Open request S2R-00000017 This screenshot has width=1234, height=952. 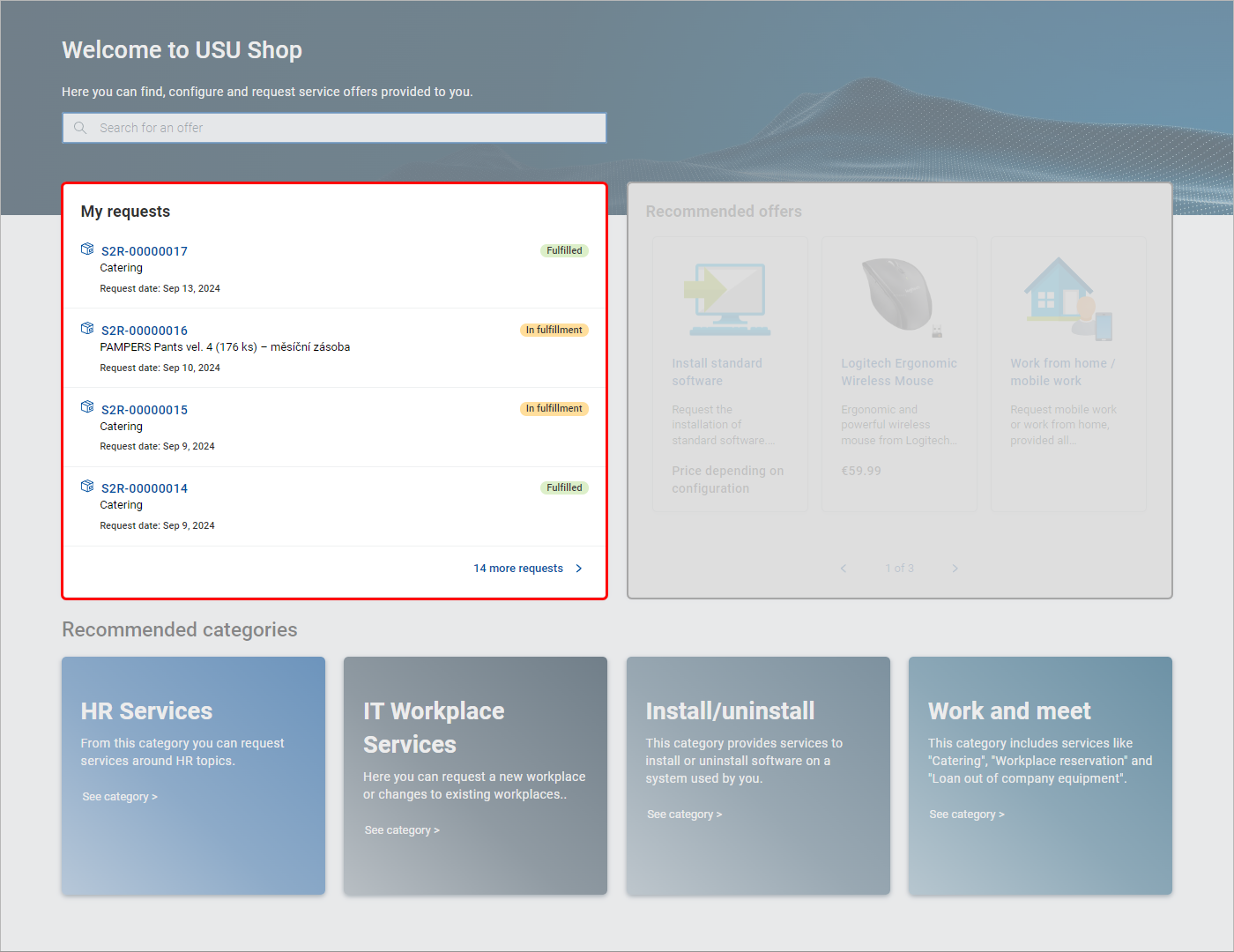145,251
